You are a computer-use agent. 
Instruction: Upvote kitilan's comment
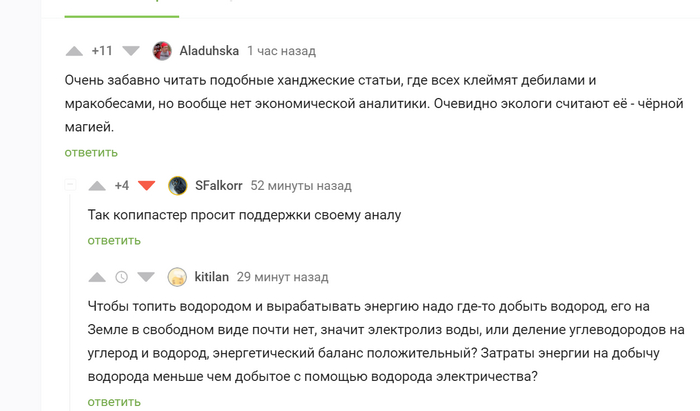click(97, 277)
